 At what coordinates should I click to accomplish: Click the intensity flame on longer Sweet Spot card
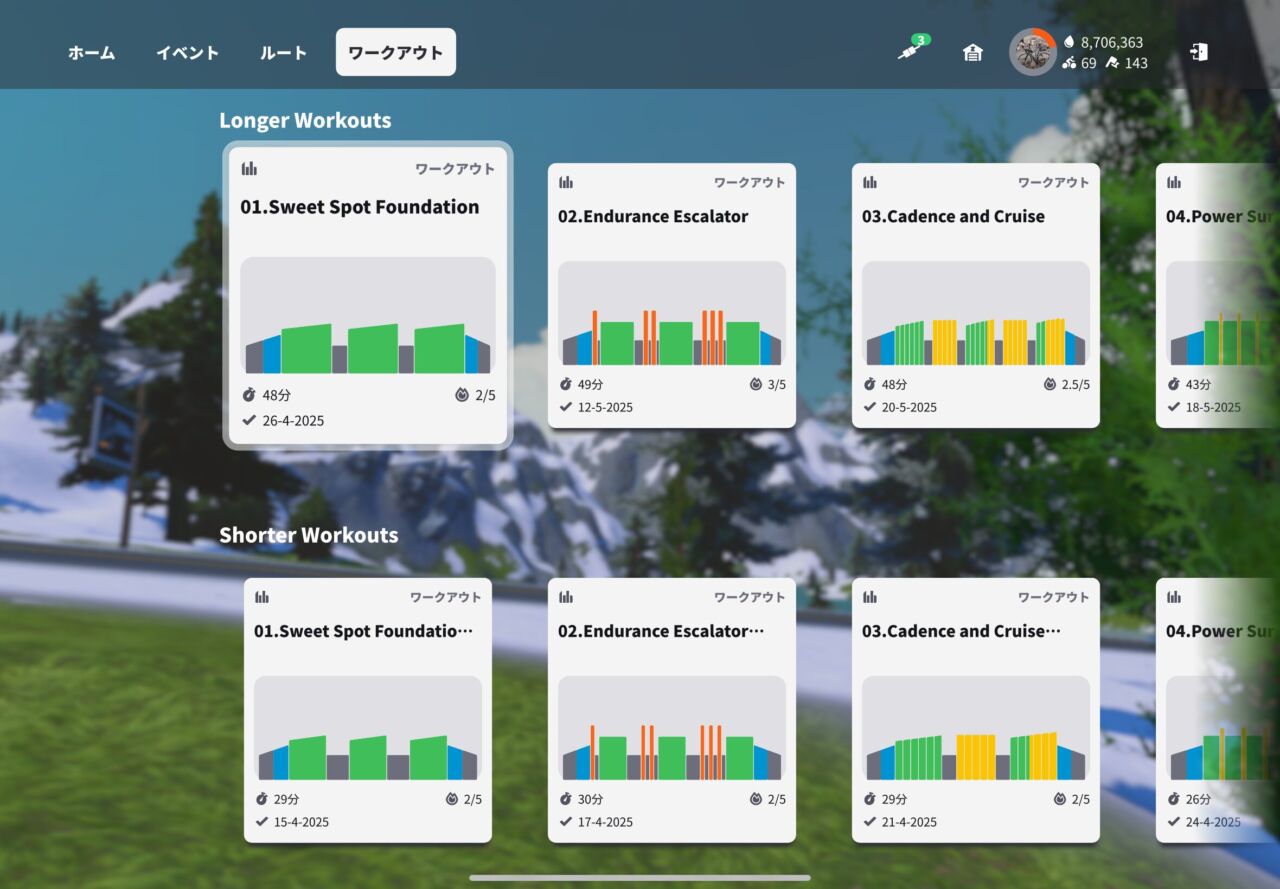click(x=461, y=395)
